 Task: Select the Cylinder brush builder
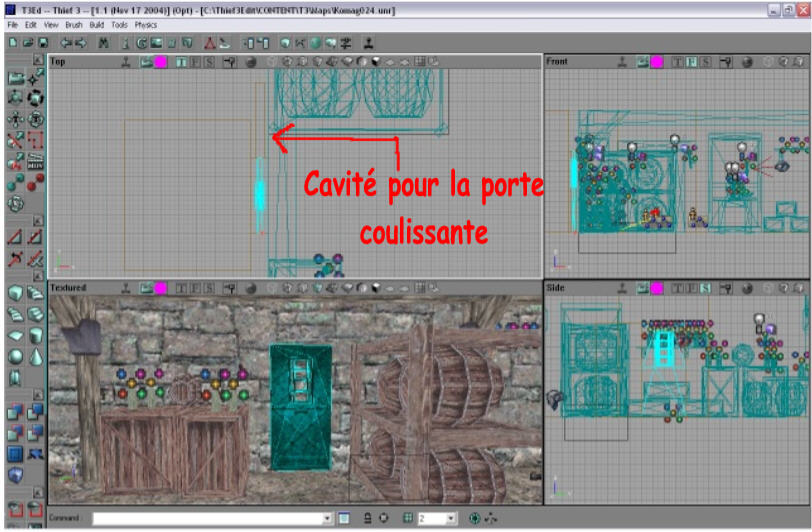[x=35, y=335]
